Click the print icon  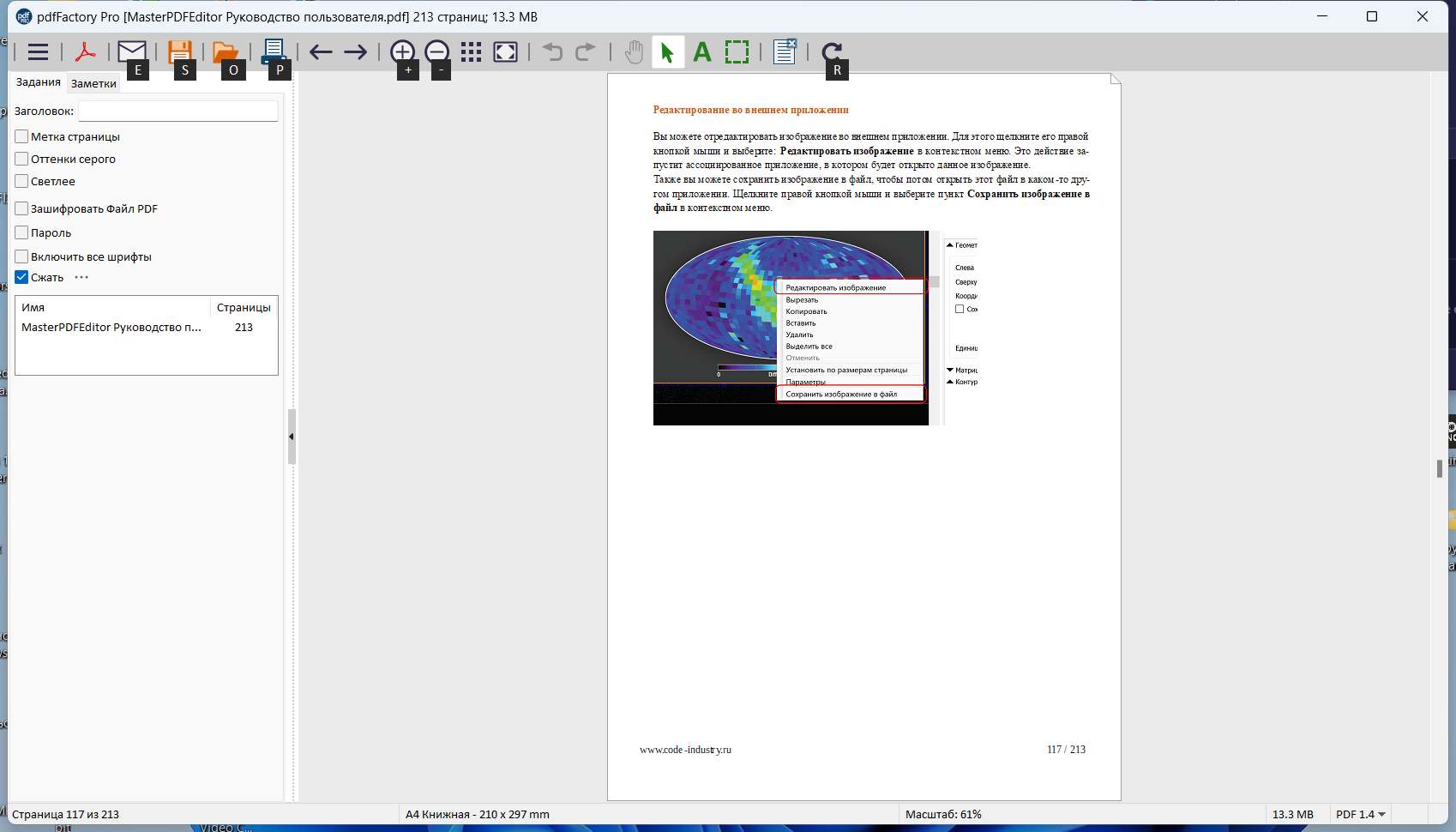pos(274,52)
